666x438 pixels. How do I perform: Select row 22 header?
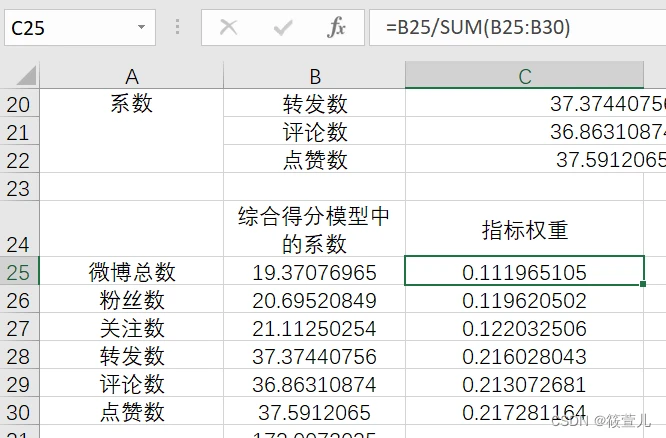tap(20, 159)
